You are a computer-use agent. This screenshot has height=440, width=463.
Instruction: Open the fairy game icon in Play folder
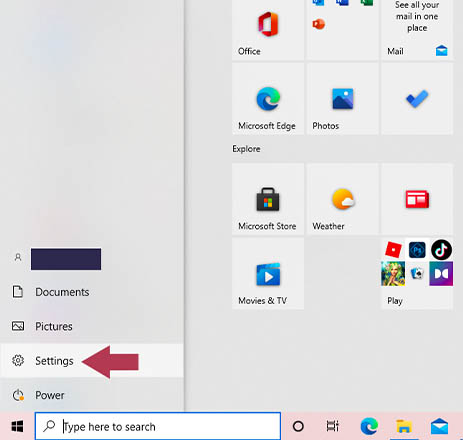[393, 274]
